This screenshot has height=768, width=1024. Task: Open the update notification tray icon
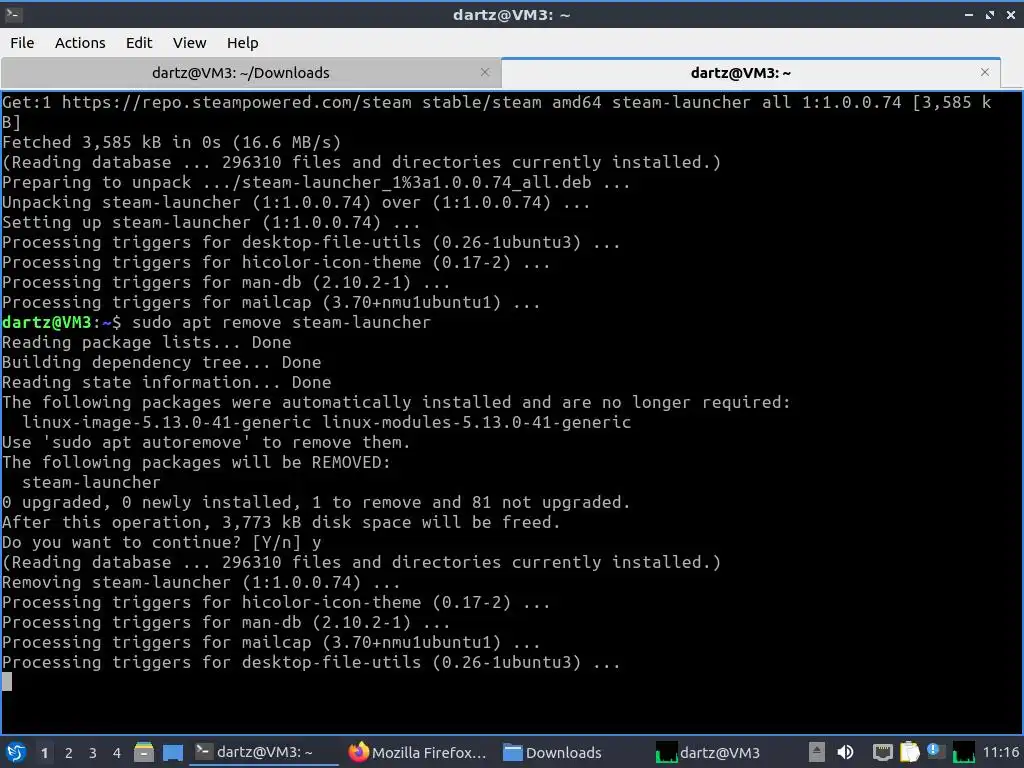[935, 751]
